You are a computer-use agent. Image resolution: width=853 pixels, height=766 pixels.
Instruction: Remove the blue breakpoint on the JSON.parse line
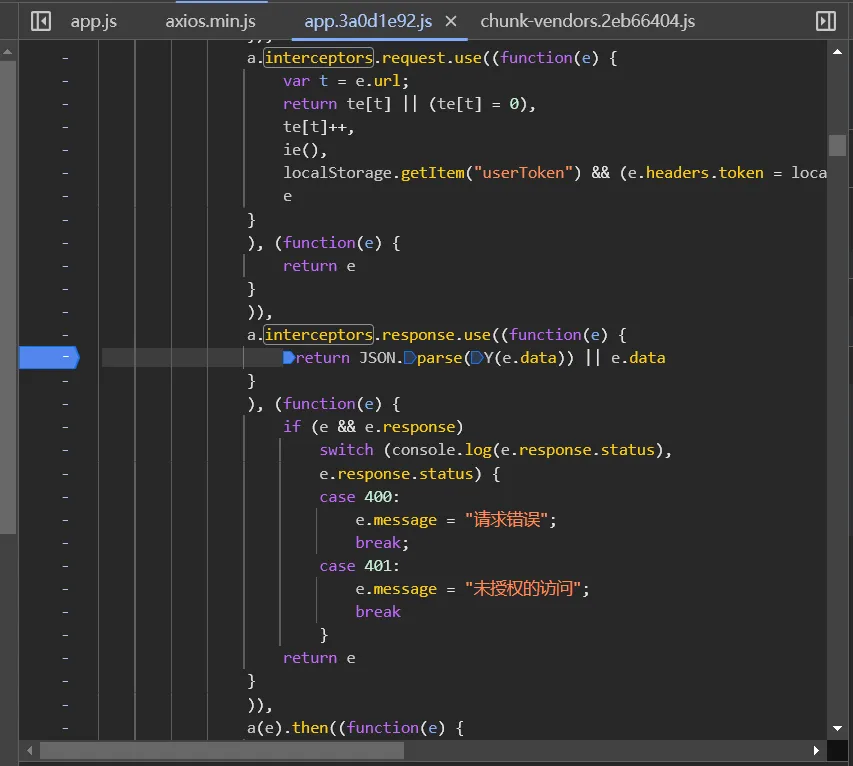click(50, 357)
